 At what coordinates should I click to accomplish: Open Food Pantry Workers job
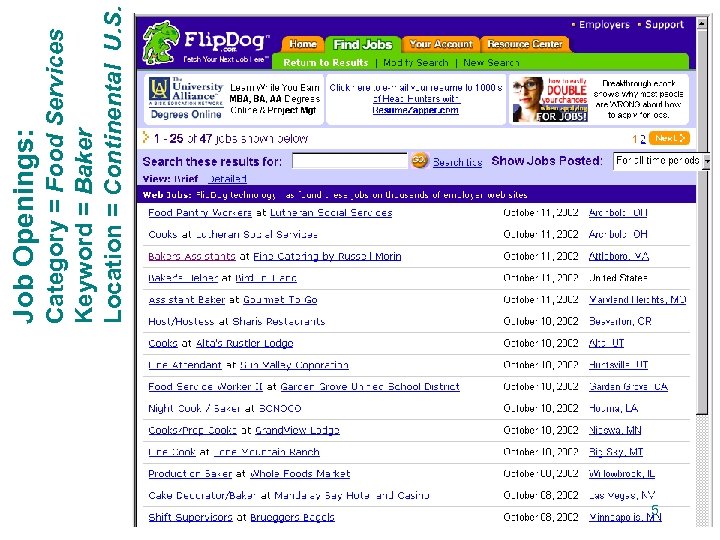[200, 213]
